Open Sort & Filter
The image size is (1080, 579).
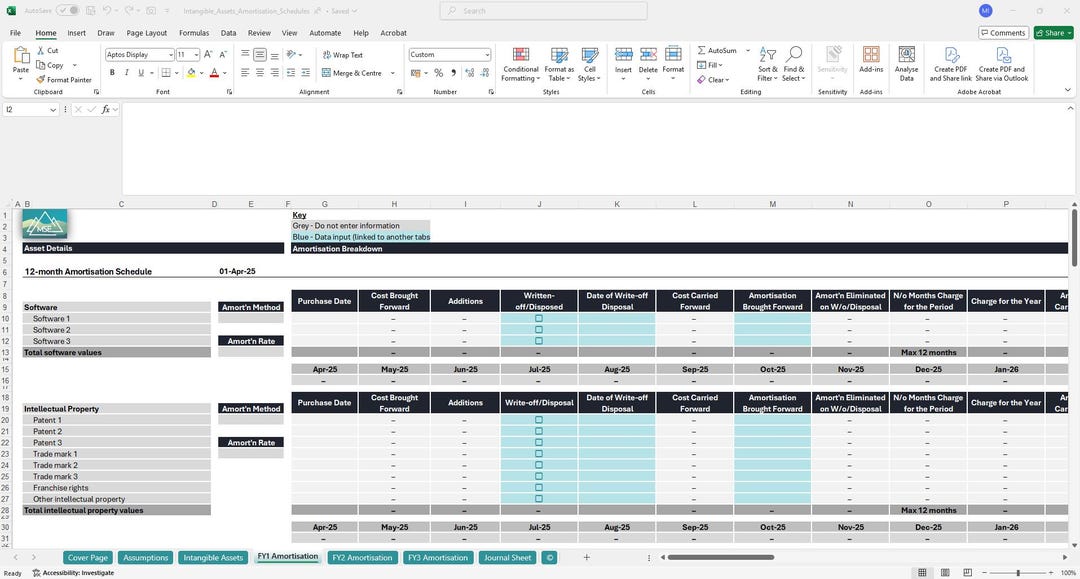767,65
